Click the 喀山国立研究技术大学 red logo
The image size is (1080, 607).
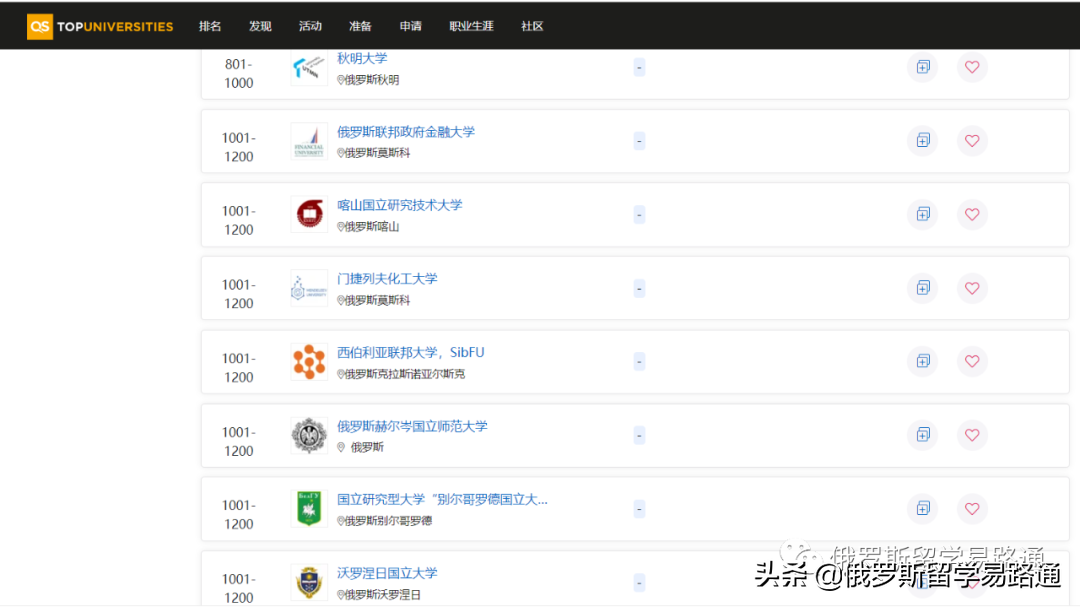(x=309, y=214)
